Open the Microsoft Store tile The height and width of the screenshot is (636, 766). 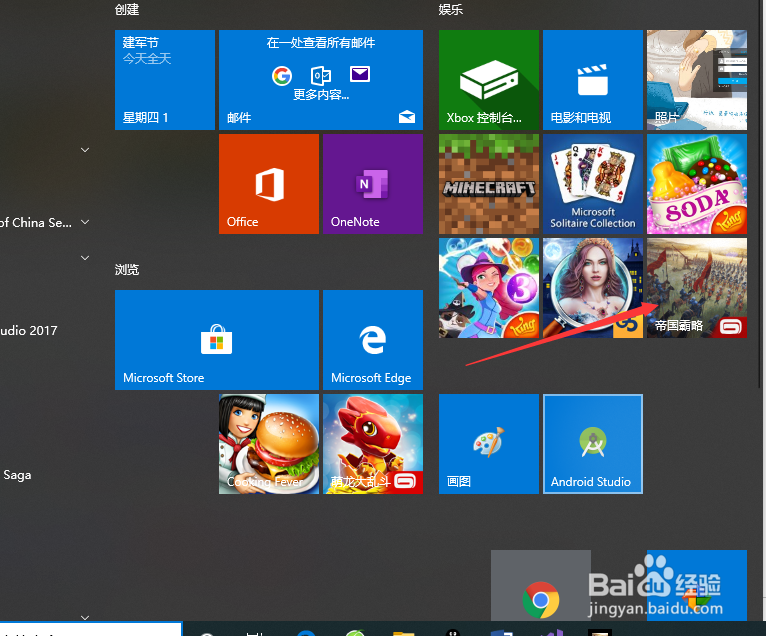217,340
